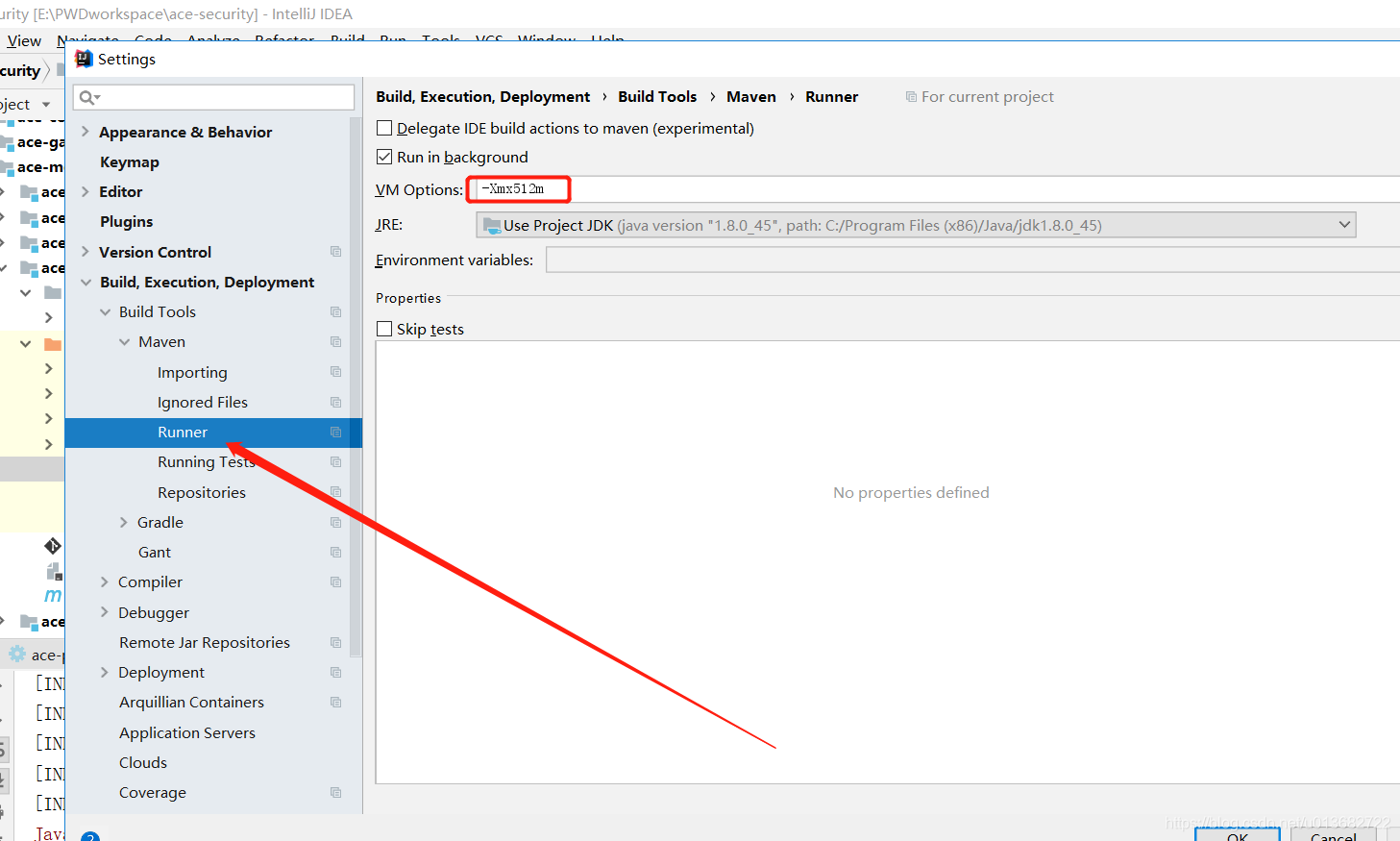The width and height of the screenshot is (1400, 841).
Task: Enable Delegate IDE build actions to maven
Action: [x=384, y=128]
